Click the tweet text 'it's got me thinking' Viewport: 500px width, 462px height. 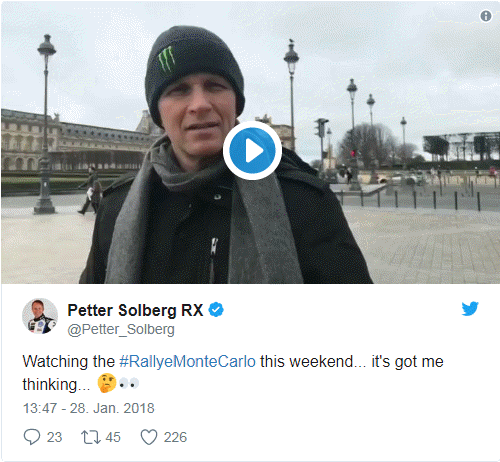click(233, 373)
